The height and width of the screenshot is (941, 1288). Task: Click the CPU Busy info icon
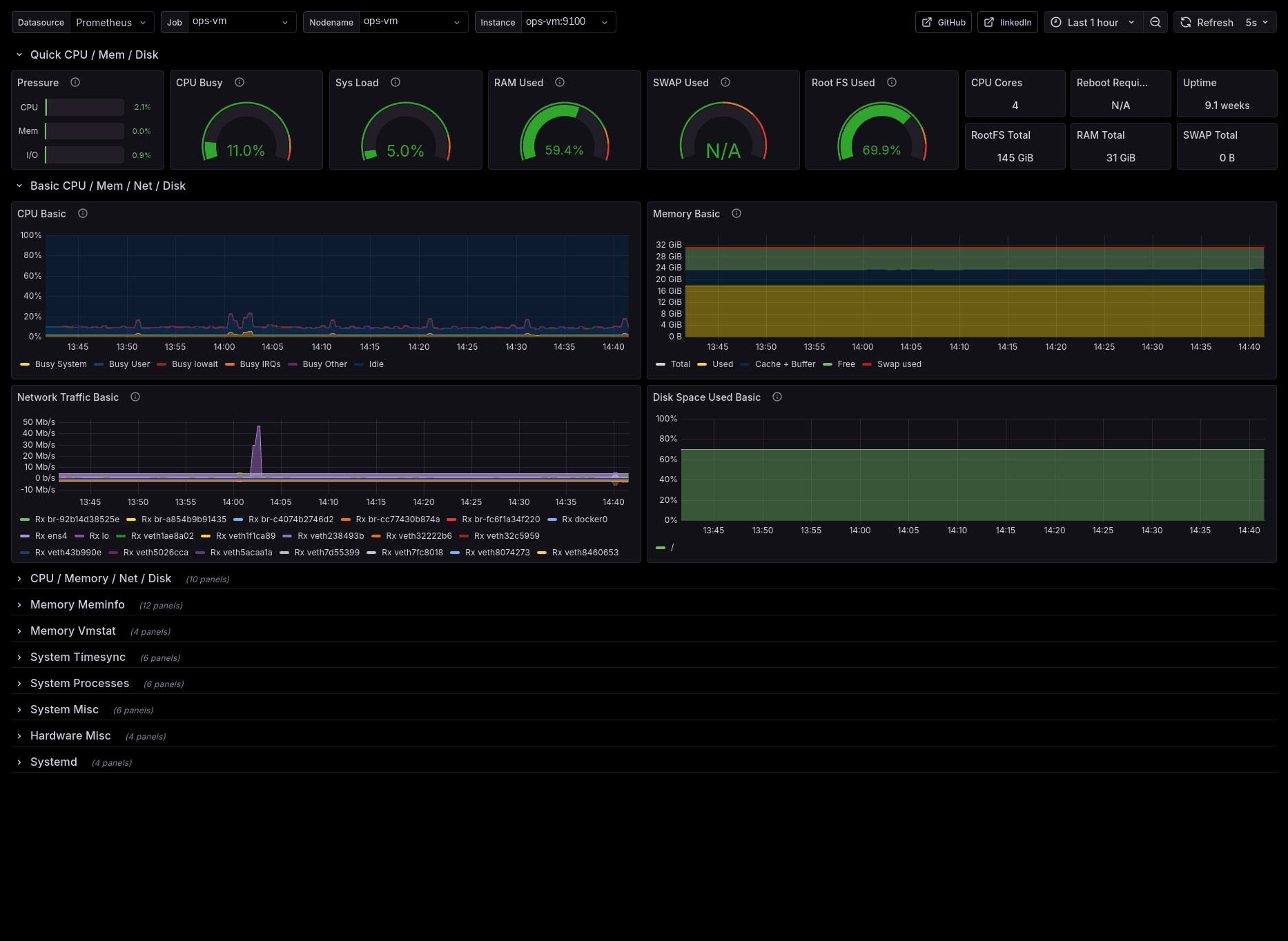240,82
